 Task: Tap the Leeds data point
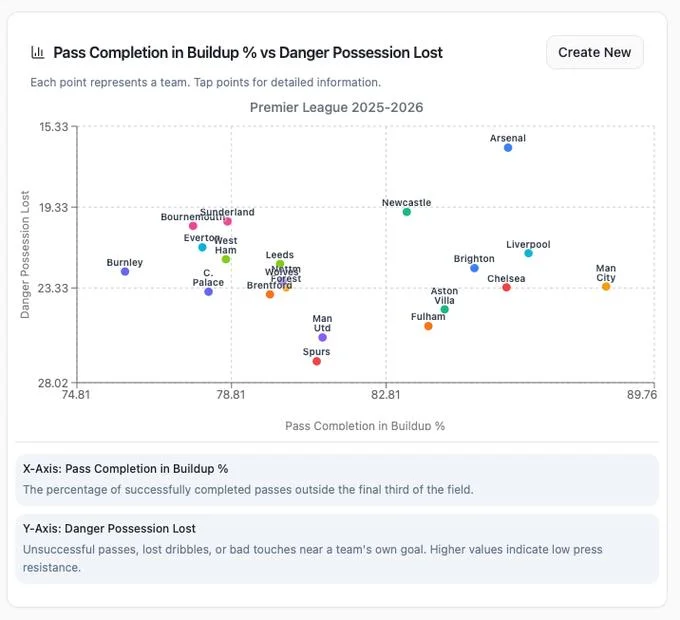[x=280, y=265]
